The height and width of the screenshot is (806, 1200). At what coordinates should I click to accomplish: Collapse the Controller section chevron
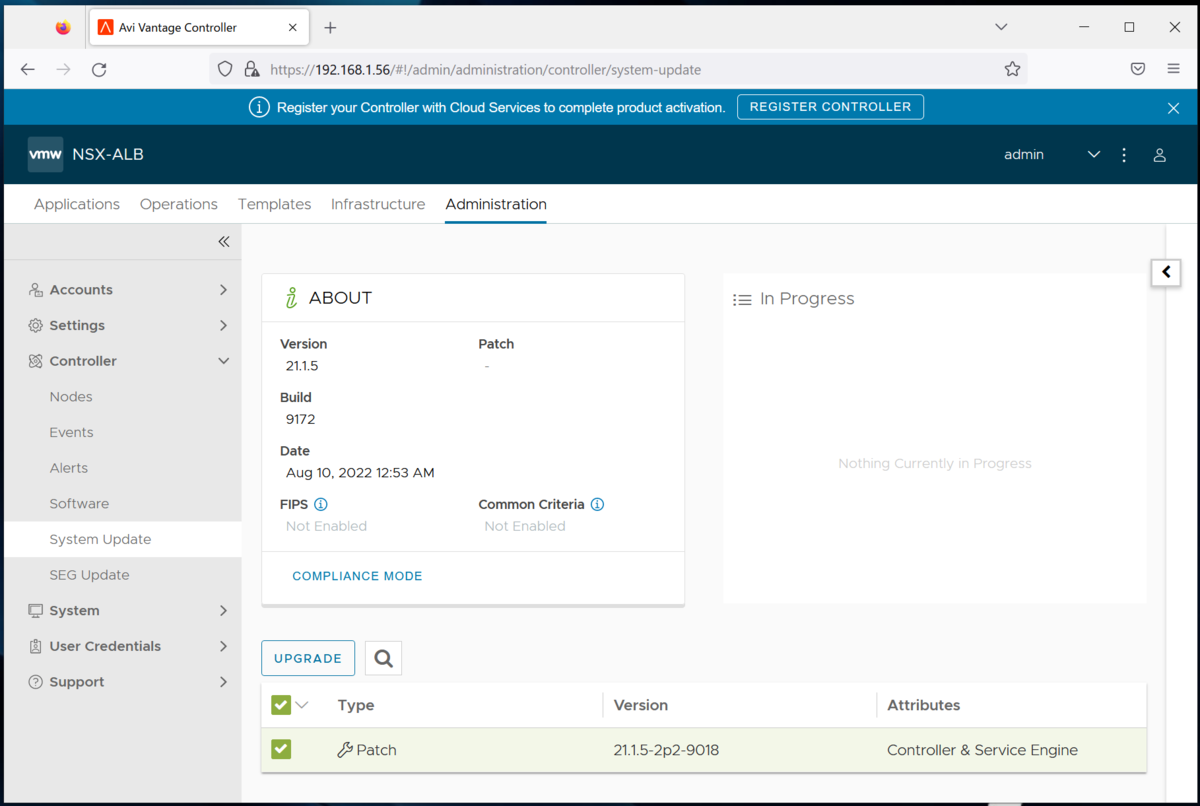pos(224,361)
